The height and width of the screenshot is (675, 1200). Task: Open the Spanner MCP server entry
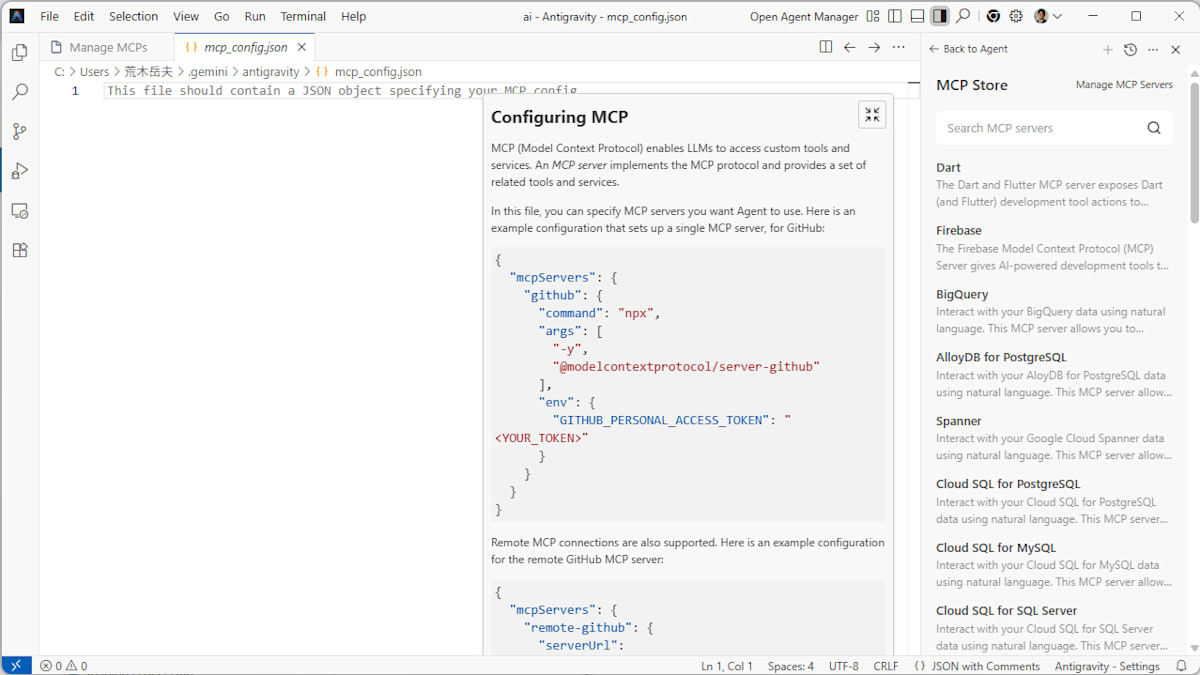pyautogui.click(x=1054, y=438)
